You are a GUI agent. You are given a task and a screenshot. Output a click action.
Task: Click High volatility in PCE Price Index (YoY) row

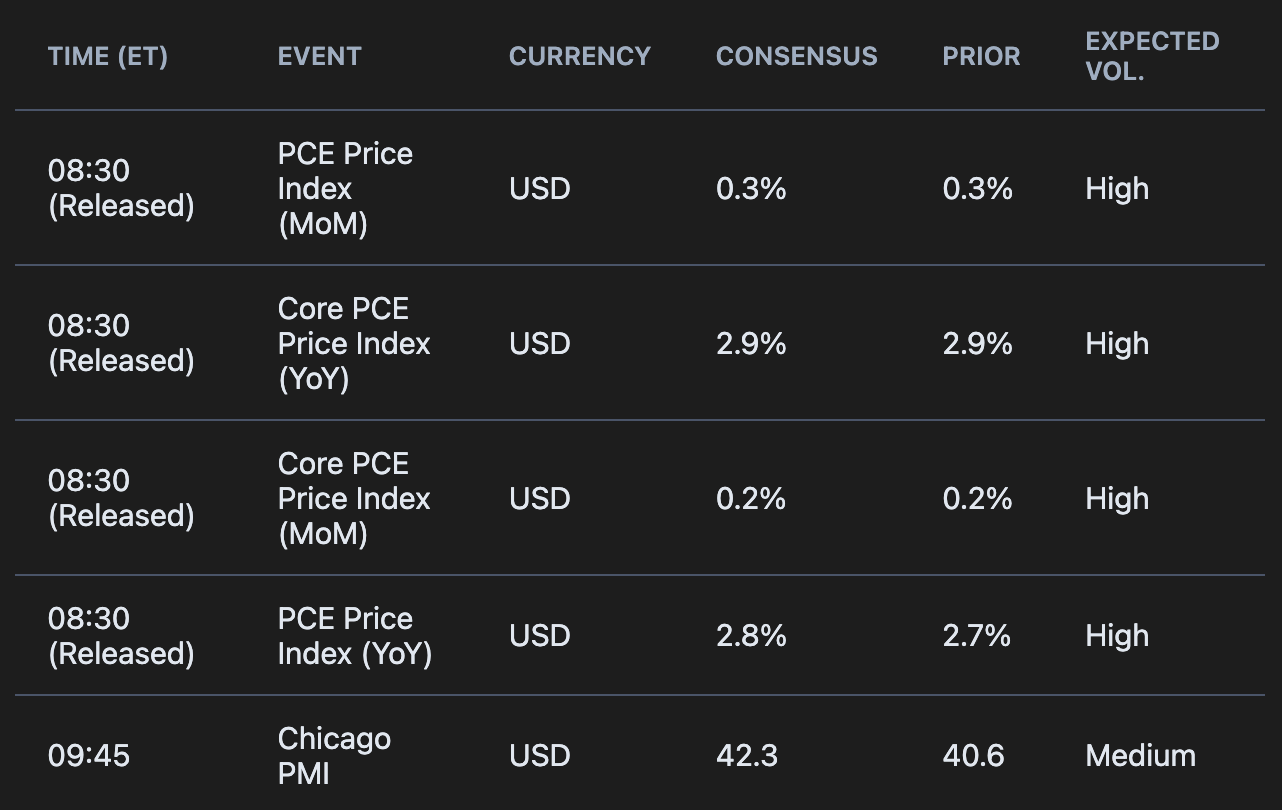[1117, 636]
